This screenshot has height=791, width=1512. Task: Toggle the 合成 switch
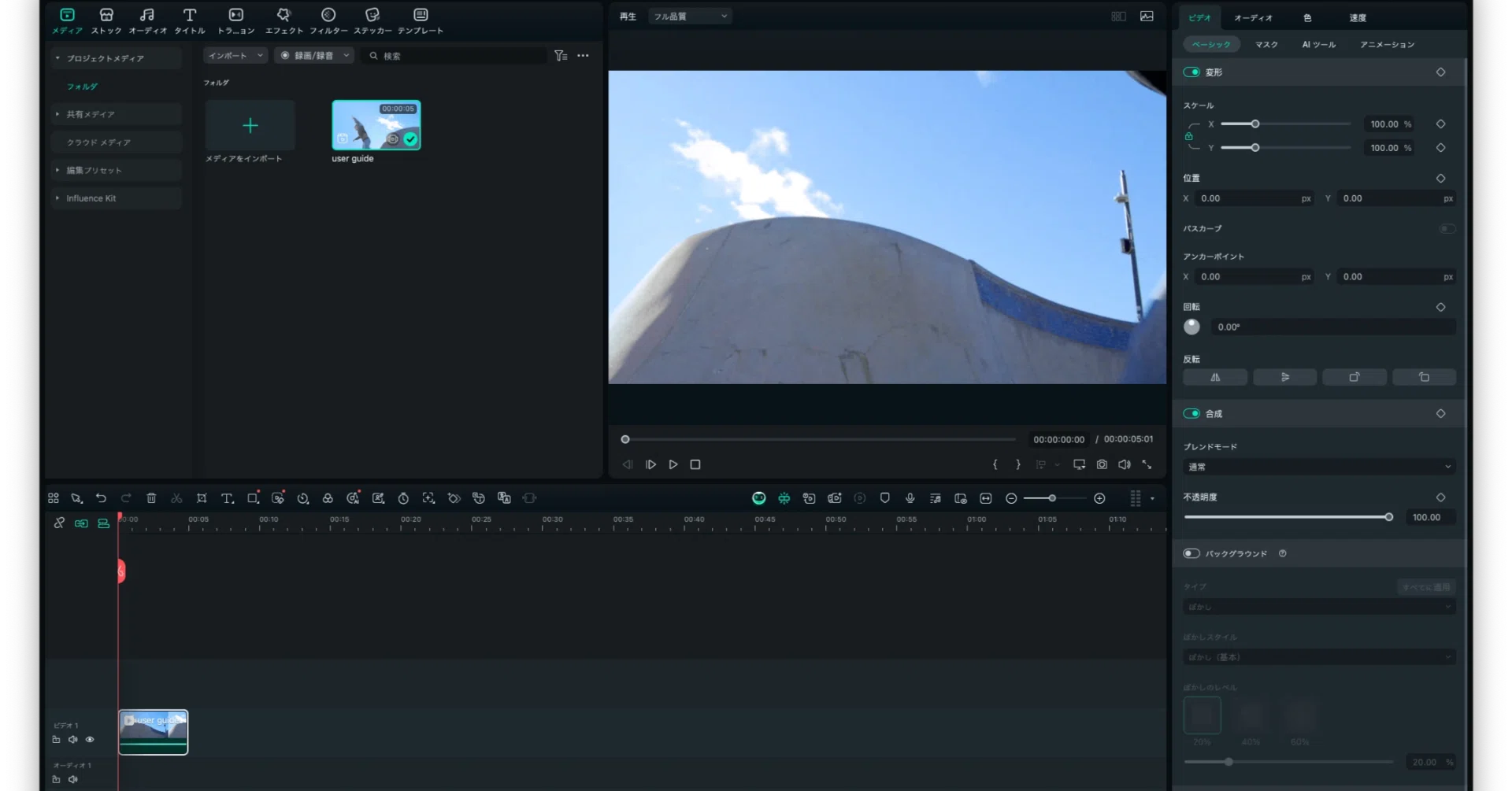(x=1191, y=414)
